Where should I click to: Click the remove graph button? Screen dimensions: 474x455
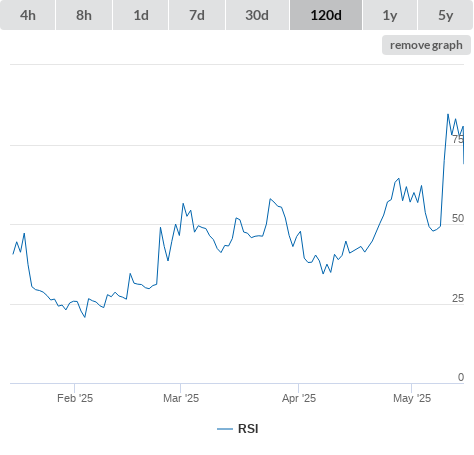click(x=426, y=45)
